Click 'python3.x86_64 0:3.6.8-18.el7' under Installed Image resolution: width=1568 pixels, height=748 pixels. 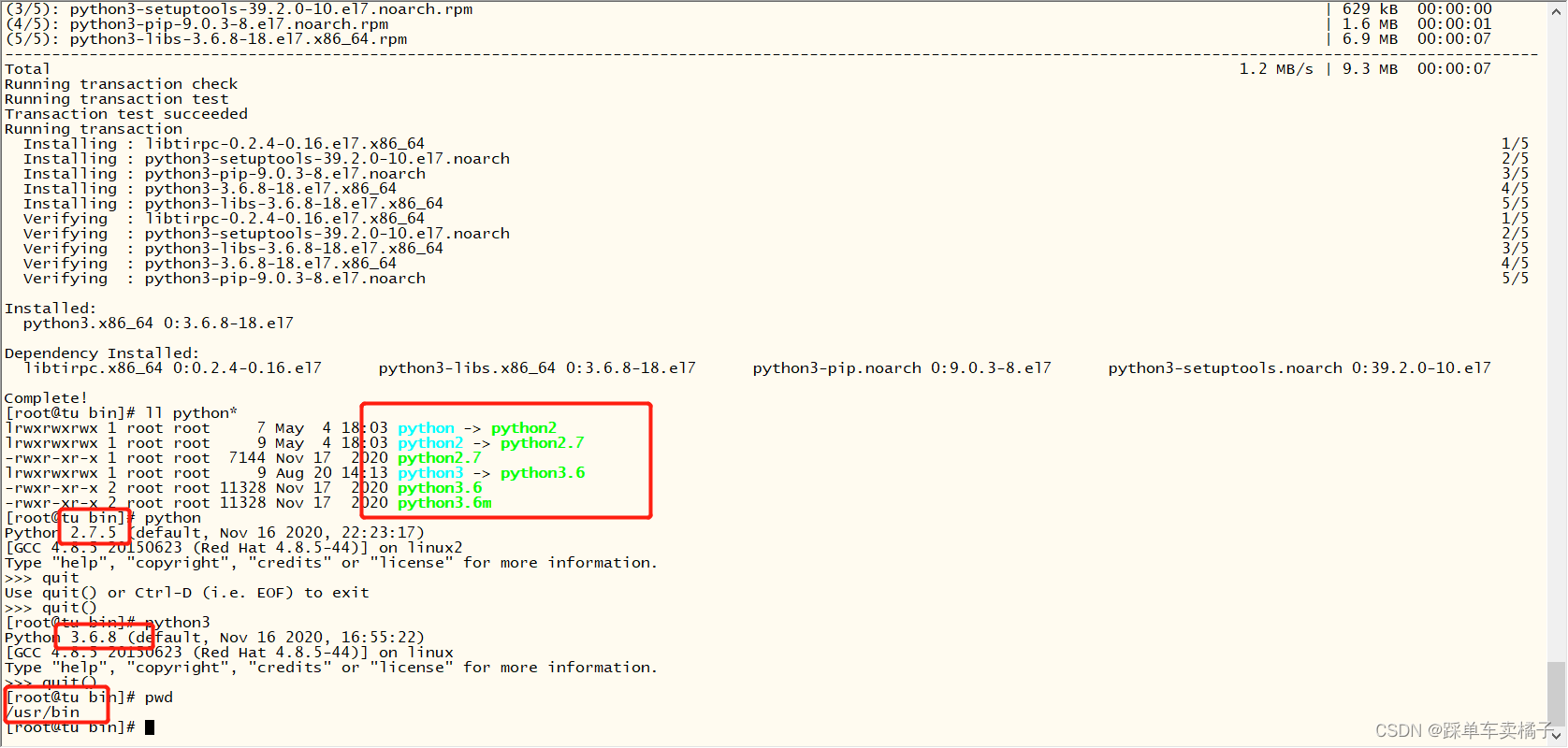(x=158, y=324)
